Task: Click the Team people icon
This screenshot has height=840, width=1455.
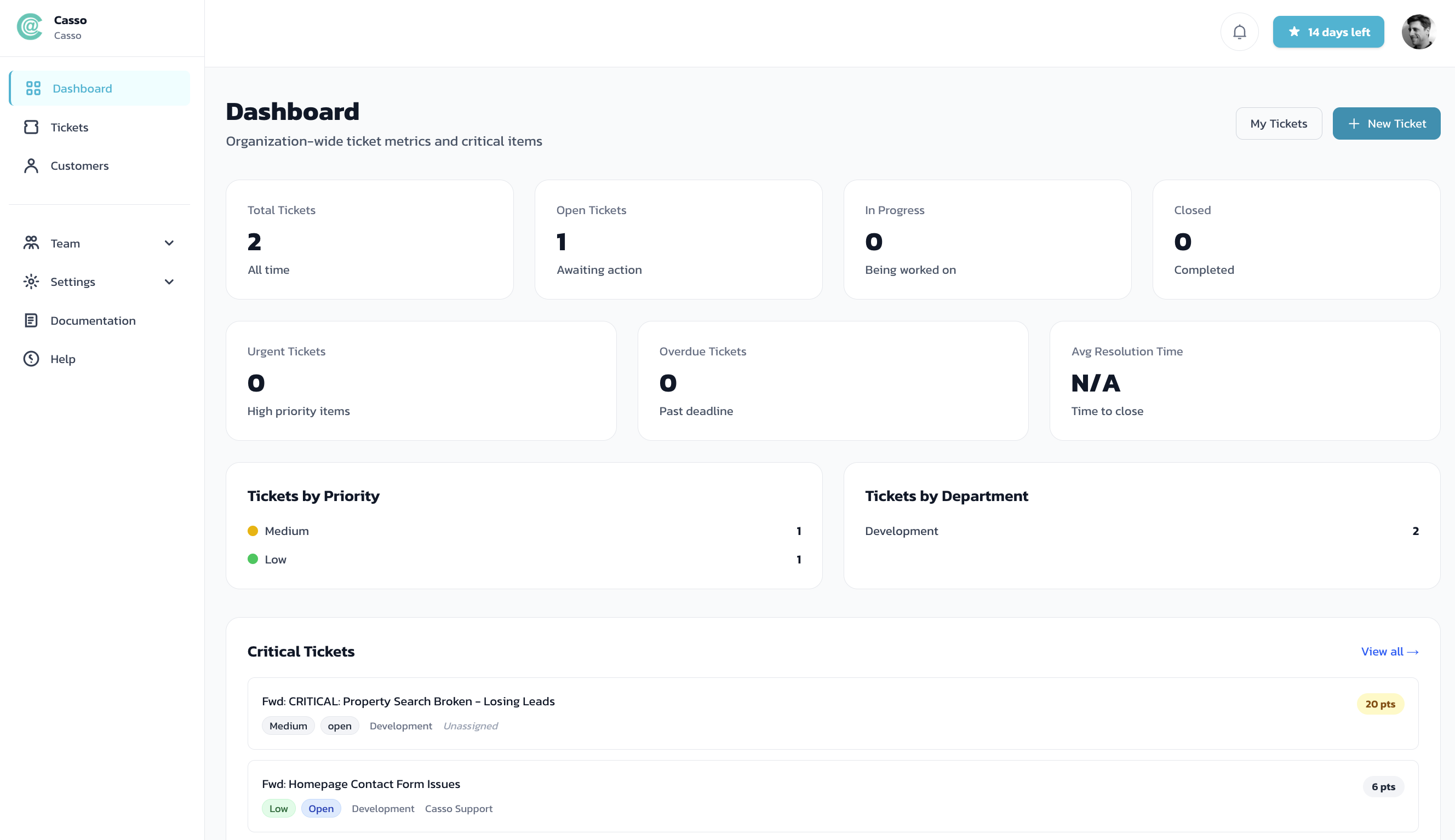Action: pos(32,243)
